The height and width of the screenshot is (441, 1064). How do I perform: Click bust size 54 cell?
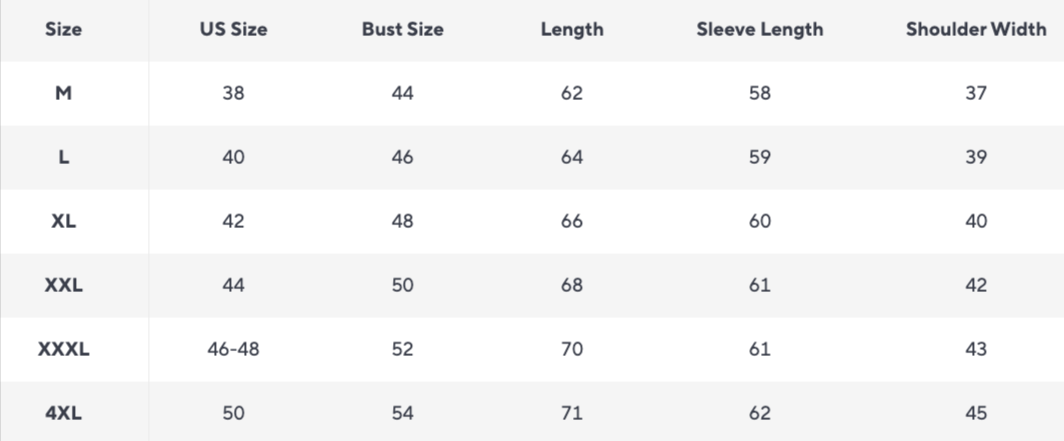pos(402,413)
